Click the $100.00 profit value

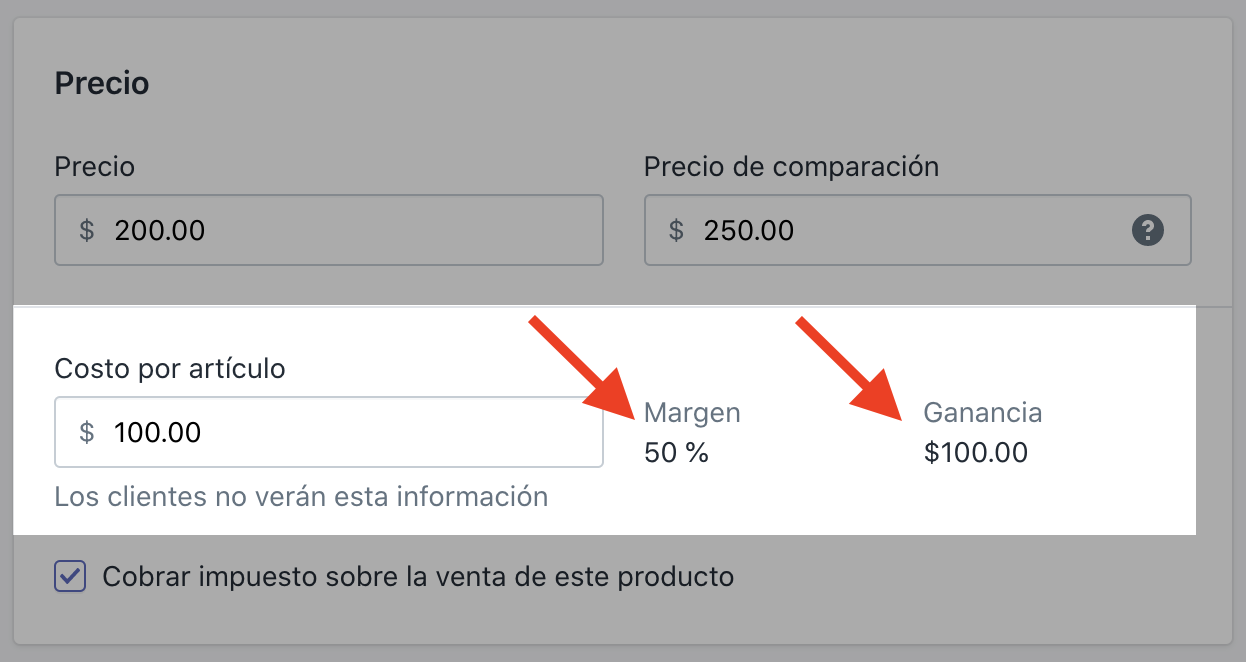tap(976, 453)
